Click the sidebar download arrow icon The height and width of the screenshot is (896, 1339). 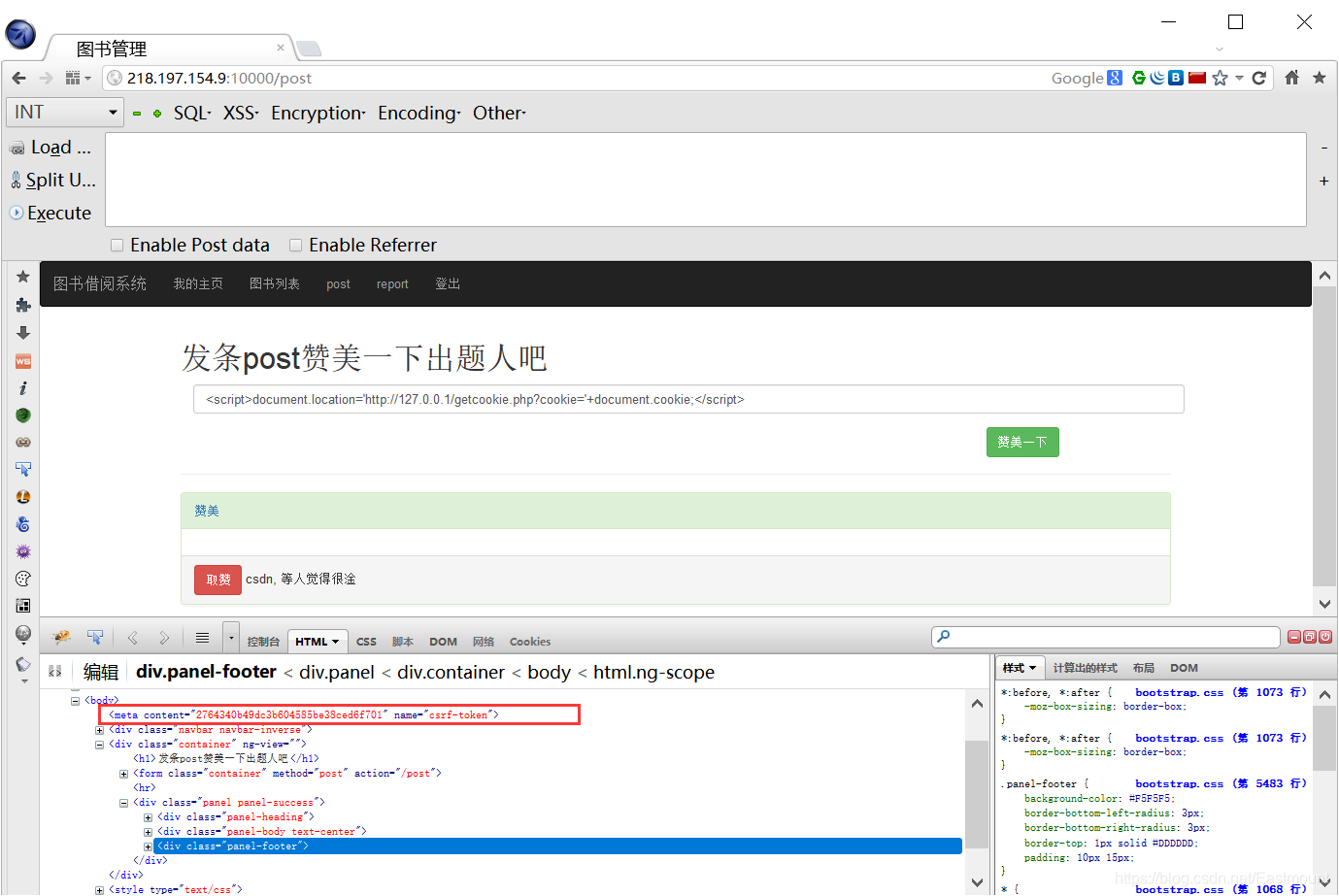pyautogui.click(x=23, y=333)
